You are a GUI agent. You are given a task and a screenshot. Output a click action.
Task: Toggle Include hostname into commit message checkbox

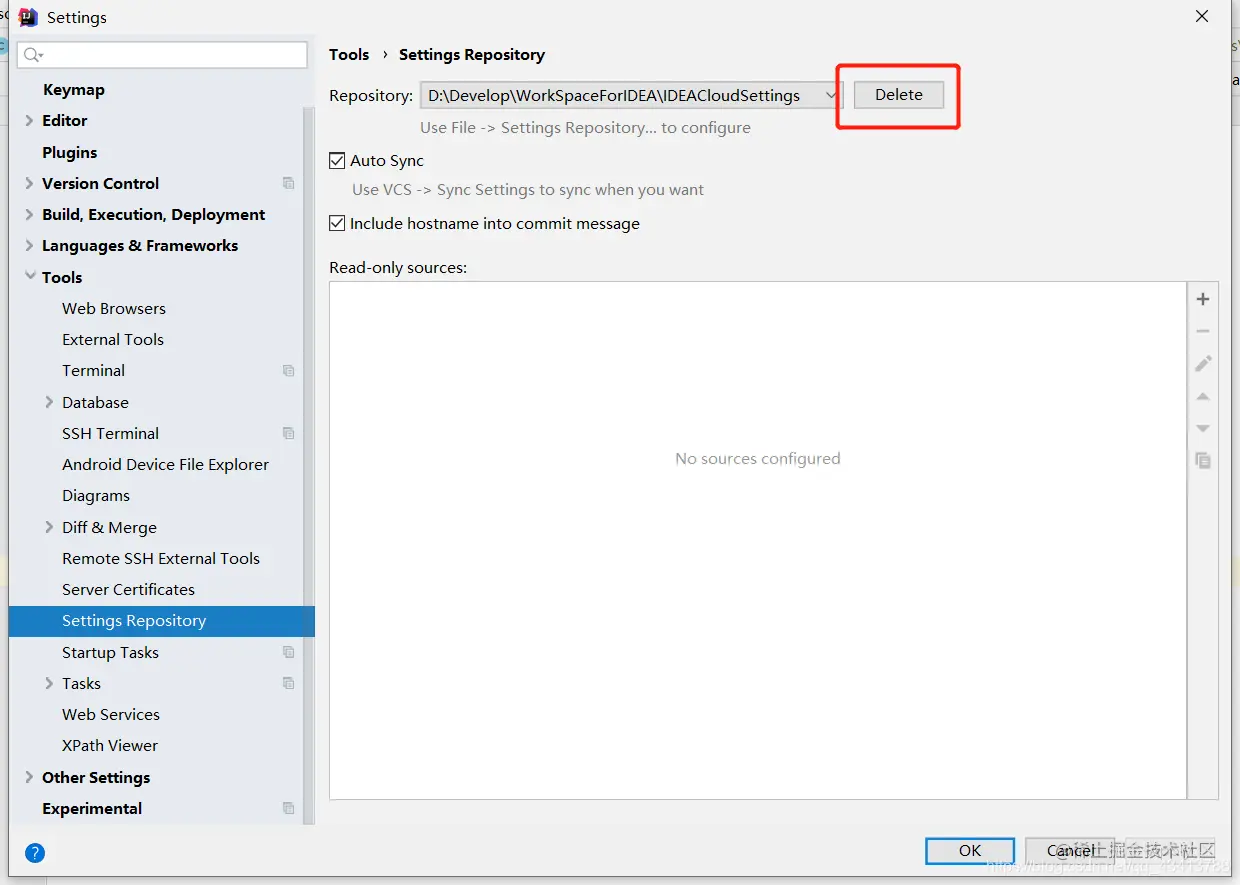tap(337, 223)
